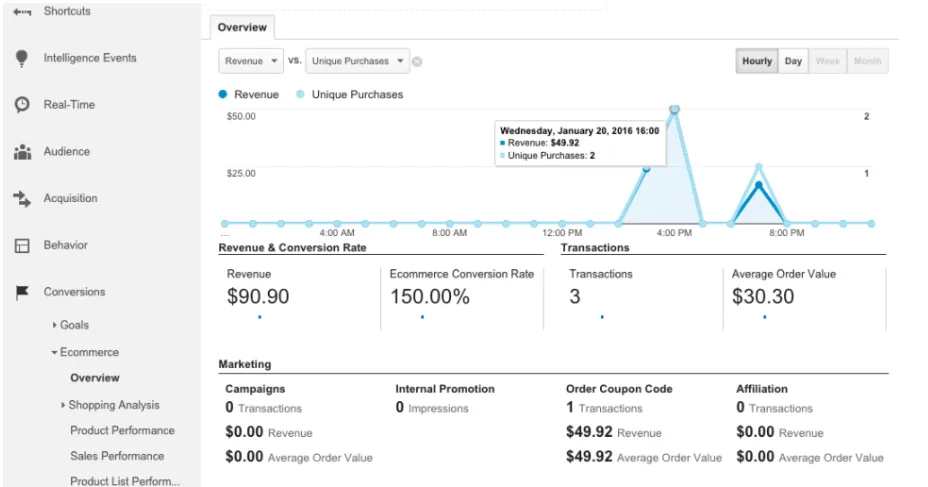Screen dimensions: 928x487
Task: Click the Behavior layout icon
Action: pyautogui.click(x=22, y=246)
